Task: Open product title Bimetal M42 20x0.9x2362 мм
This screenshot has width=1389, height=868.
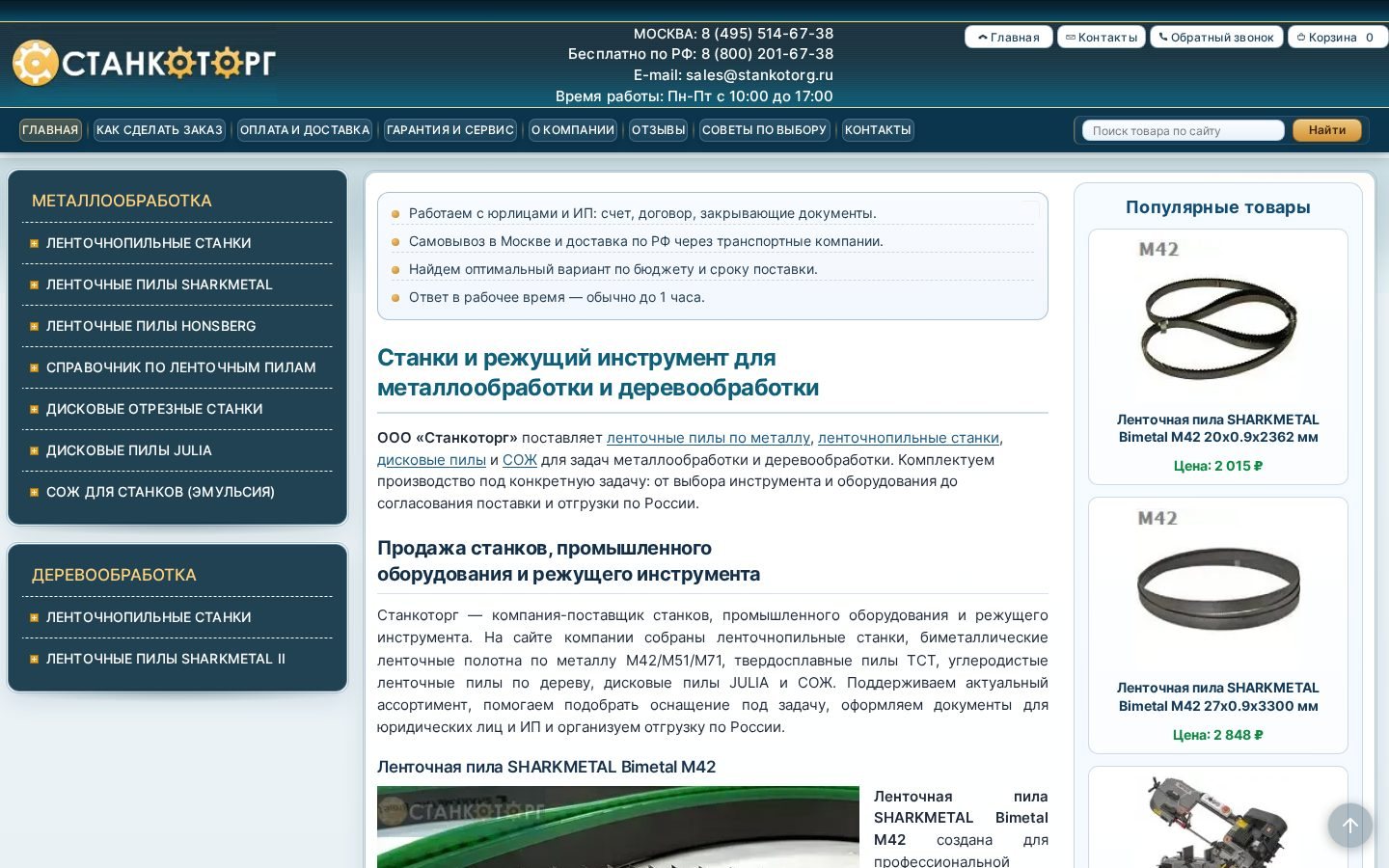Action: (1218, 428)
